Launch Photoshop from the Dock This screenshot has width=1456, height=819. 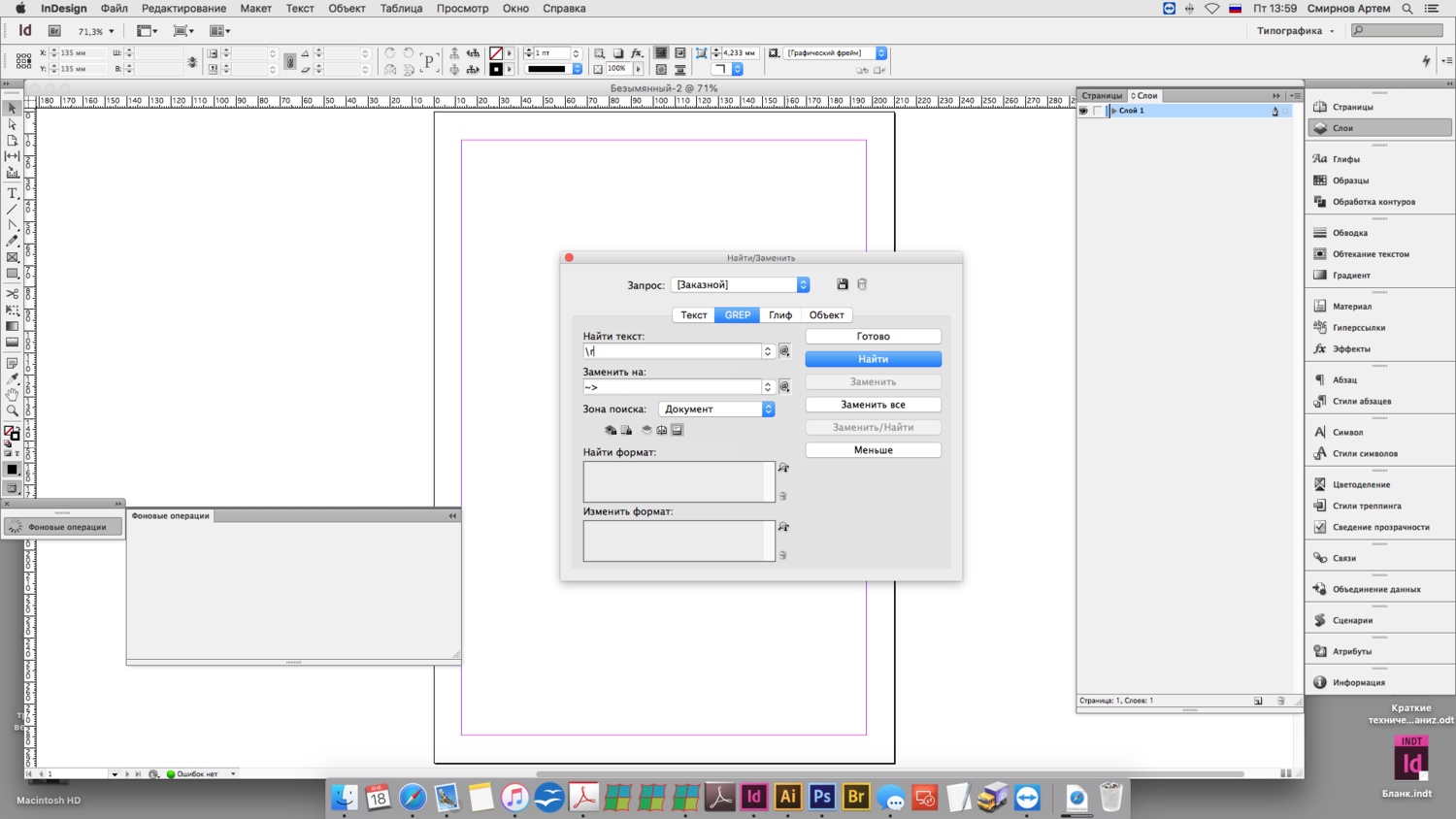(x=821, y=798)
